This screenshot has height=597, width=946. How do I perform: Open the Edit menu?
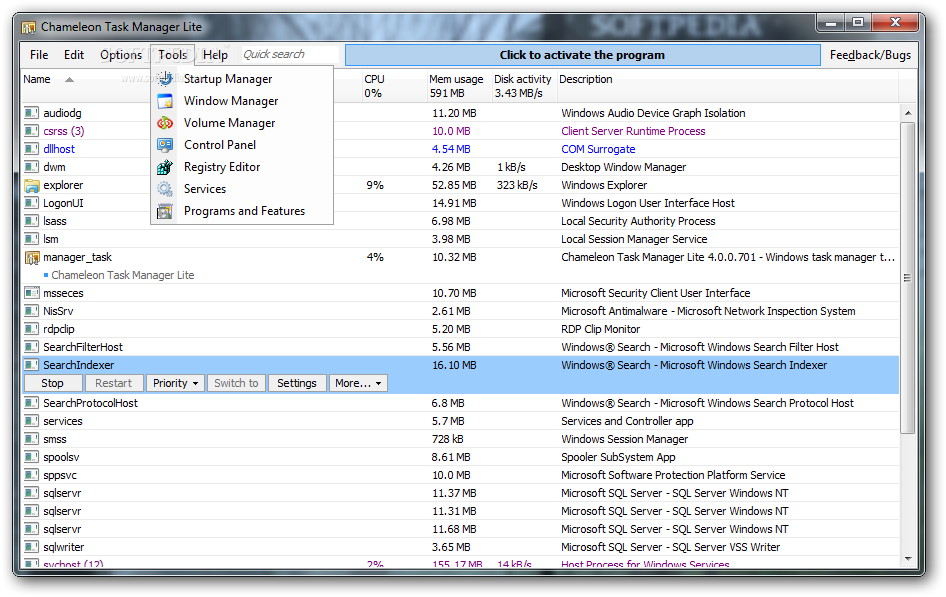(x=74, y=55)
